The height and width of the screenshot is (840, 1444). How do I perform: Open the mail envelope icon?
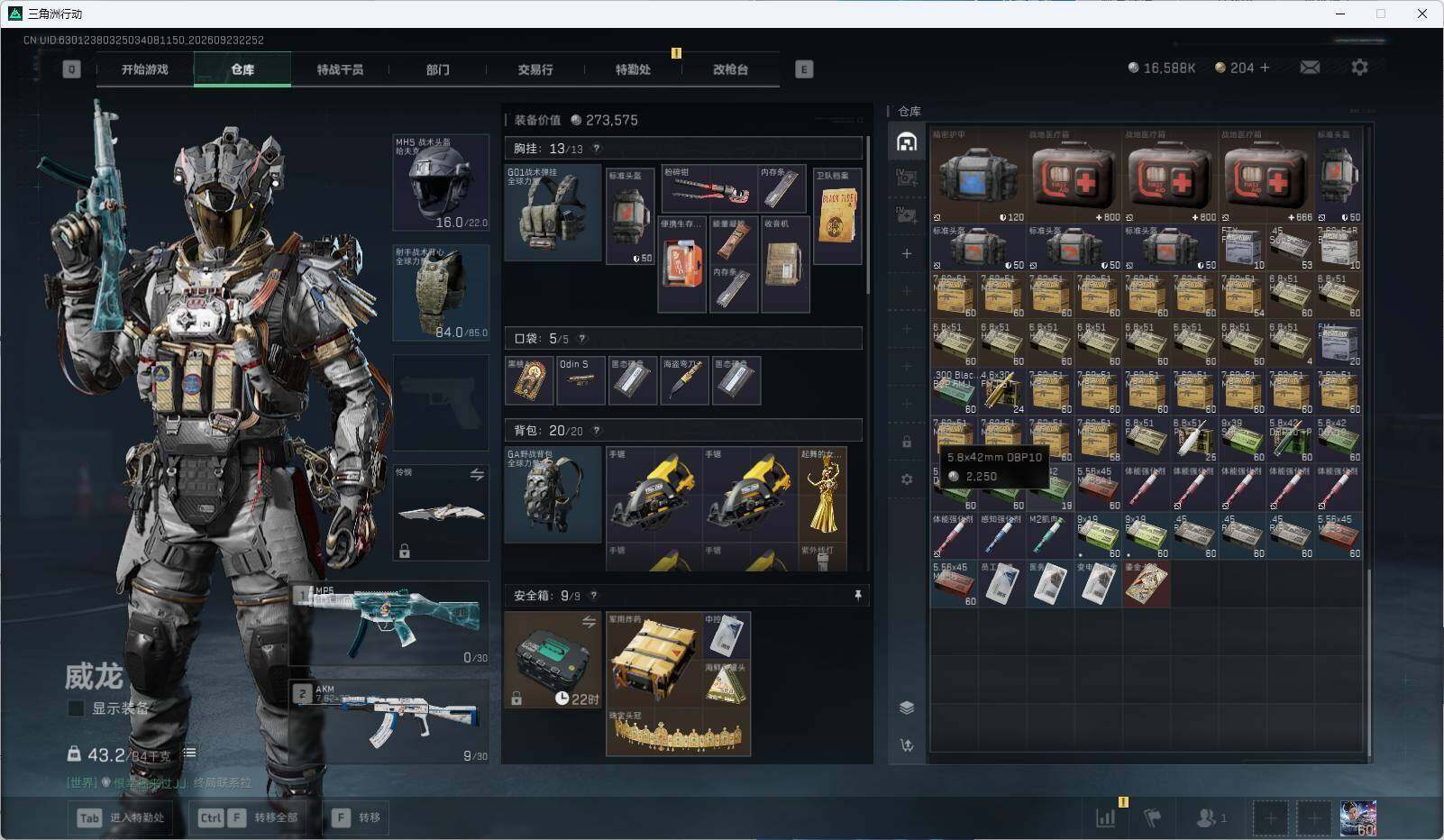point(1310,68)
